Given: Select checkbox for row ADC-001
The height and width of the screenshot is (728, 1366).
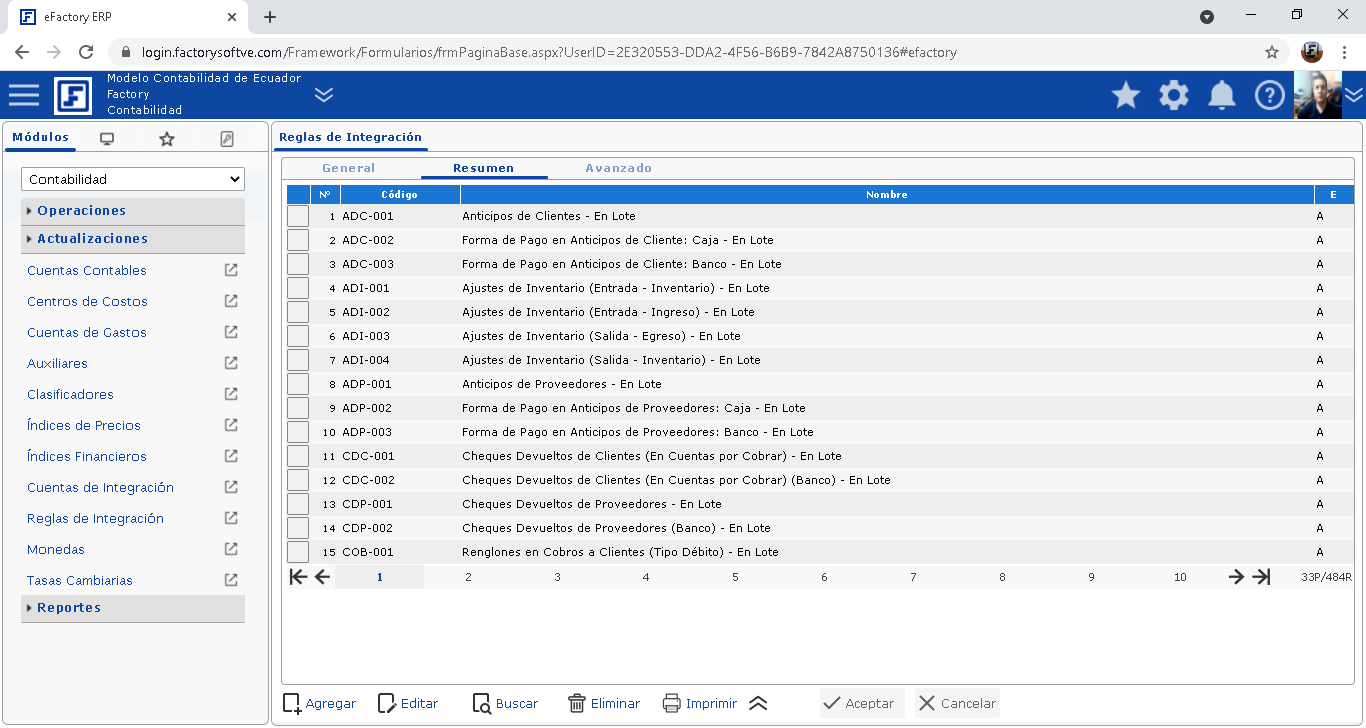Looking at the screenshot, I should coord(298,216).
